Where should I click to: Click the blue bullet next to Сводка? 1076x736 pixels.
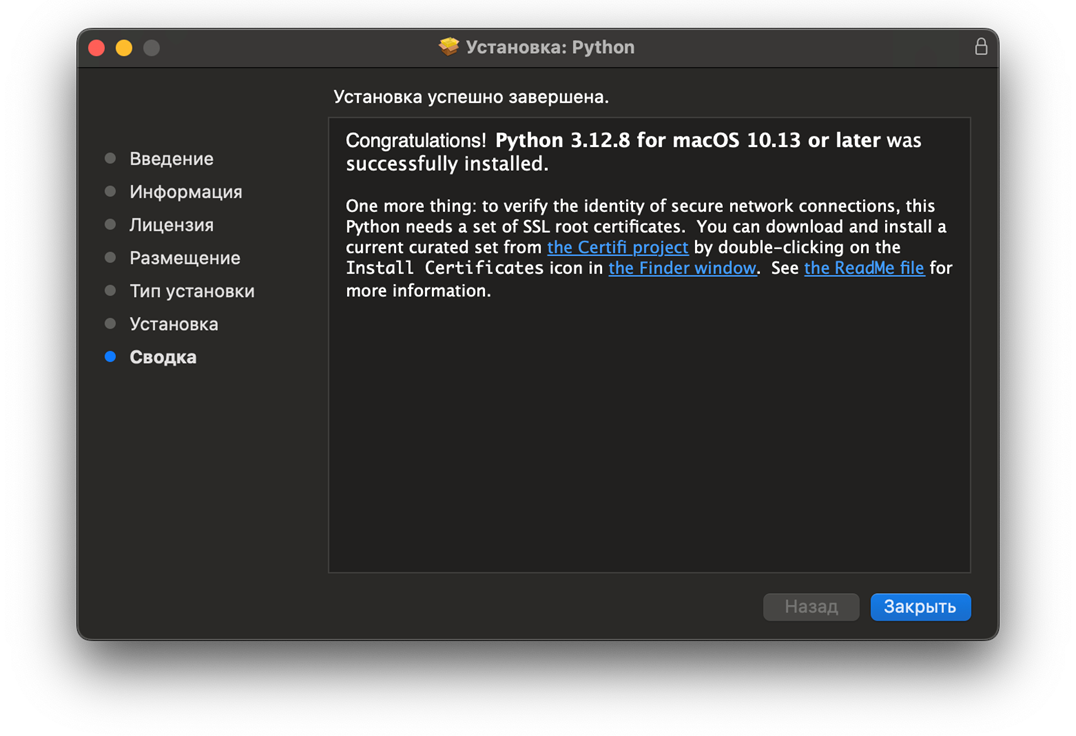[110, 357]
